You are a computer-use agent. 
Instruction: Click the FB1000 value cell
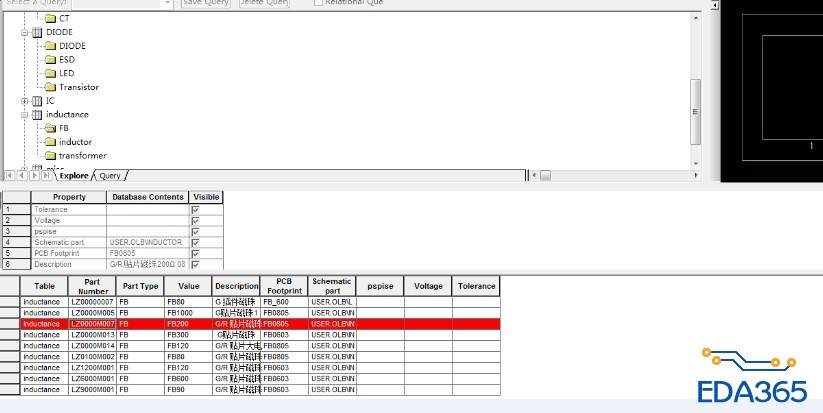pos(188,313)
